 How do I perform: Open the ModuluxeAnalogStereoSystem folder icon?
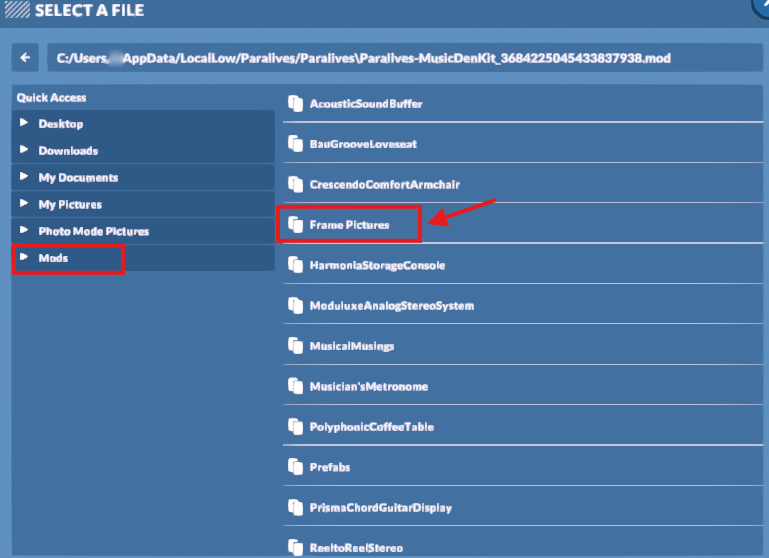coord(295,305)
